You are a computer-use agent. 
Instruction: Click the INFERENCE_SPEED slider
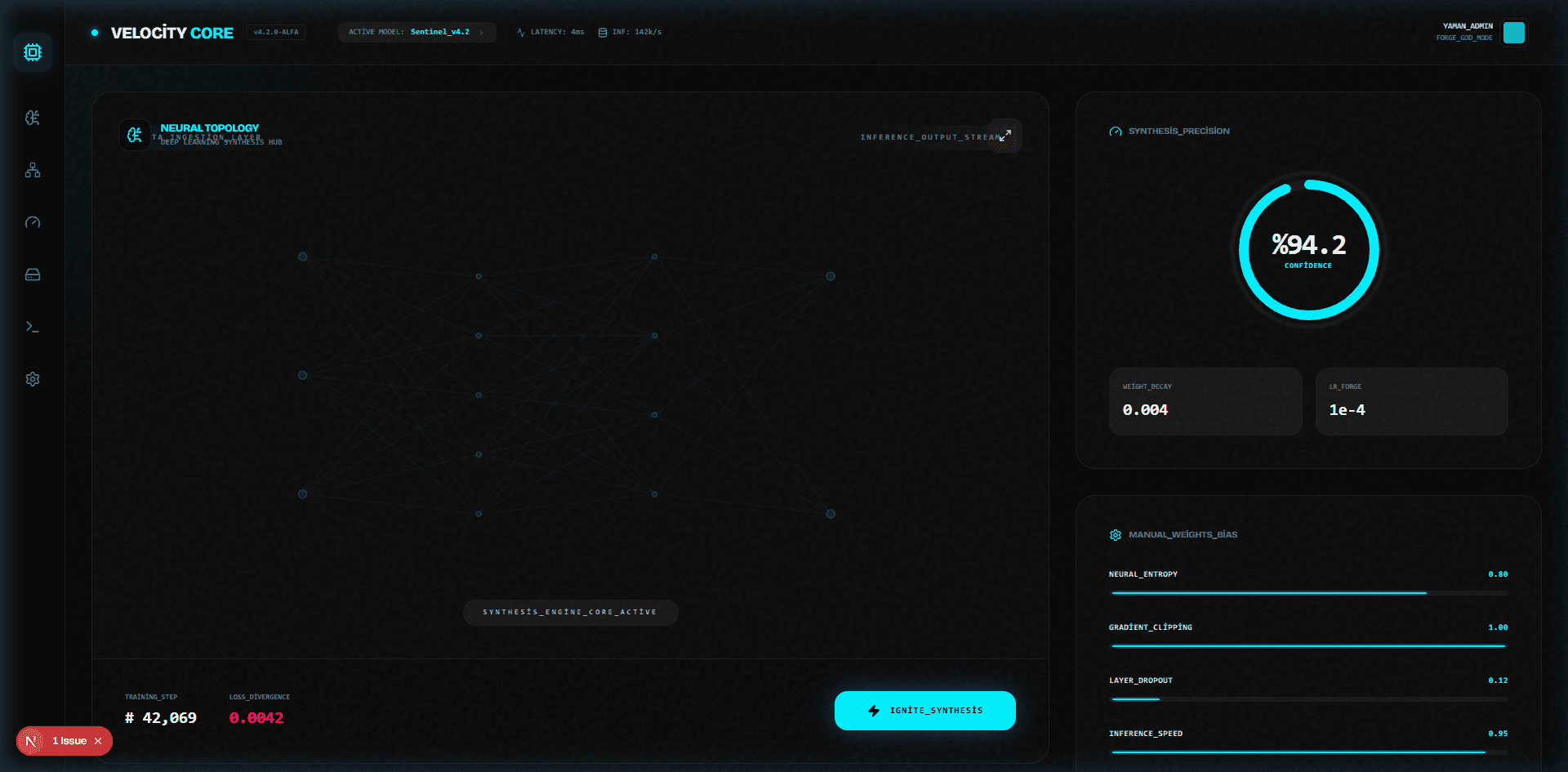click(1308, 752)
